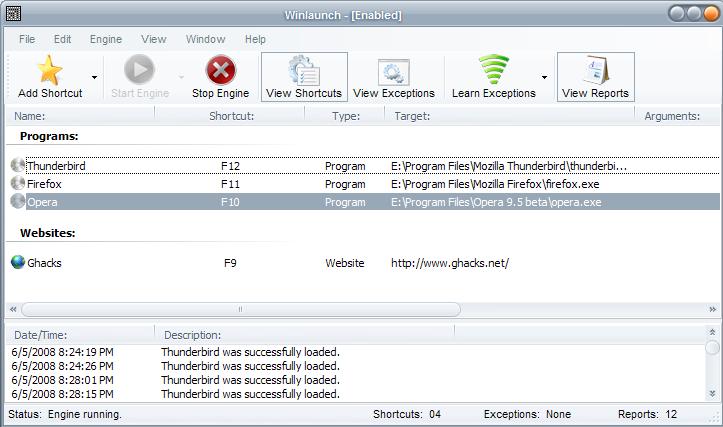Click the Add Shortcut star icon
Viewport: 723px width, 427px height.
click(x=49, y=70)
